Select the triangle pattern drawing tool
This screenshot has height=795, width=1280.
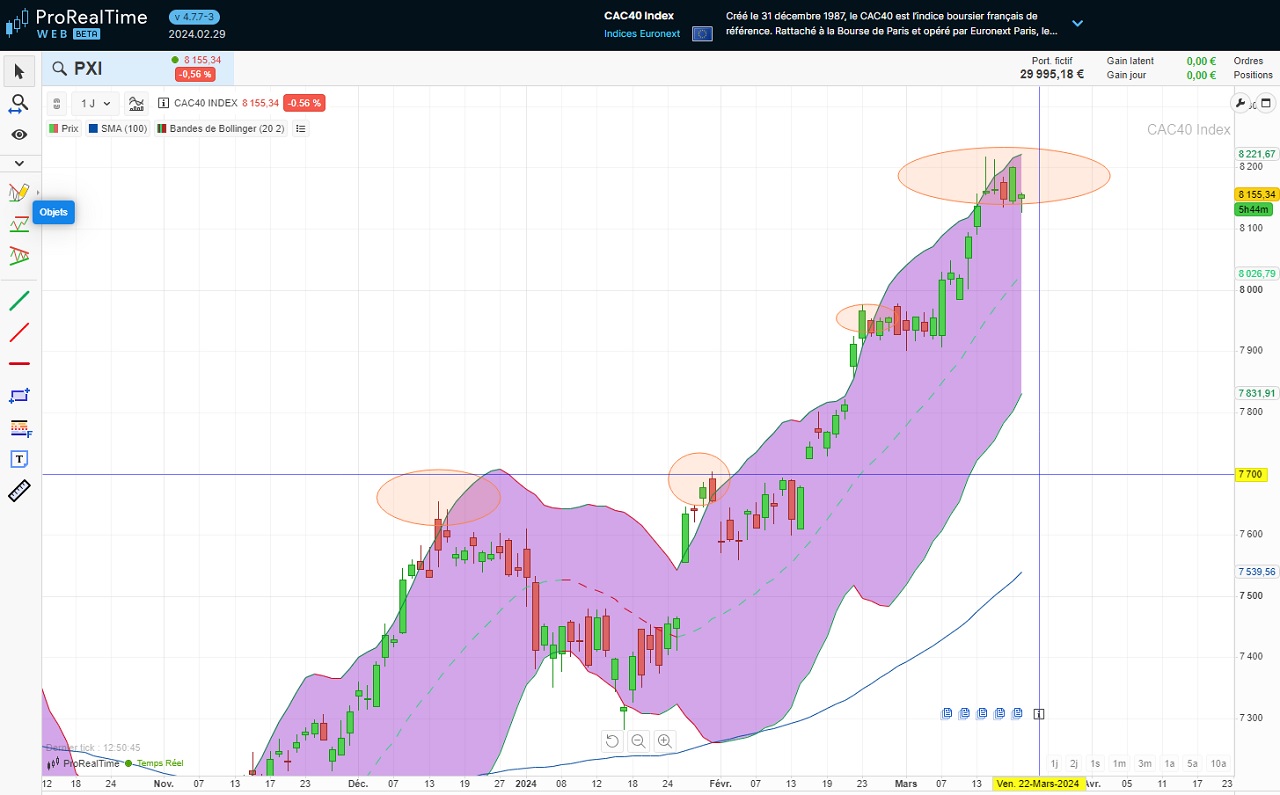[x=19, y=255]
